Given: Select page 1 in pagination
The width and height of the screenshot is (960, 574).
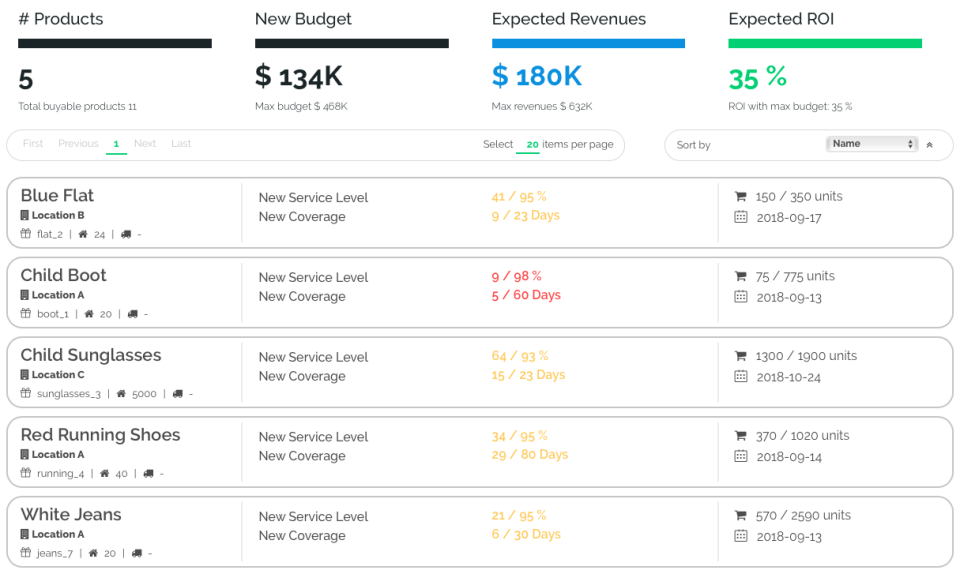Looking at the screenshot, I should coord(116,145).
